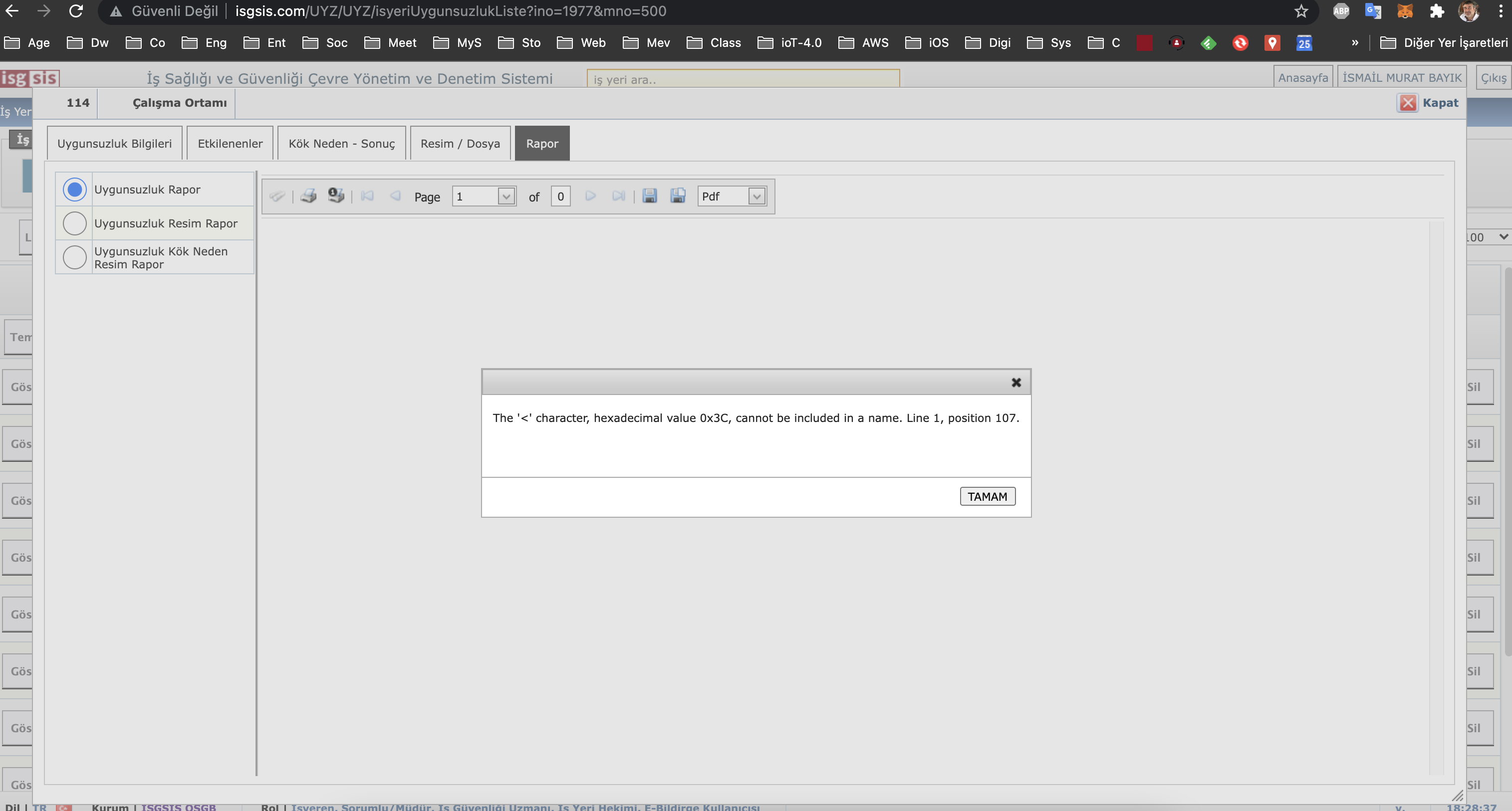Open the page number dropdown
This screenshot has height=811, width=1512.
pos(505,197)
